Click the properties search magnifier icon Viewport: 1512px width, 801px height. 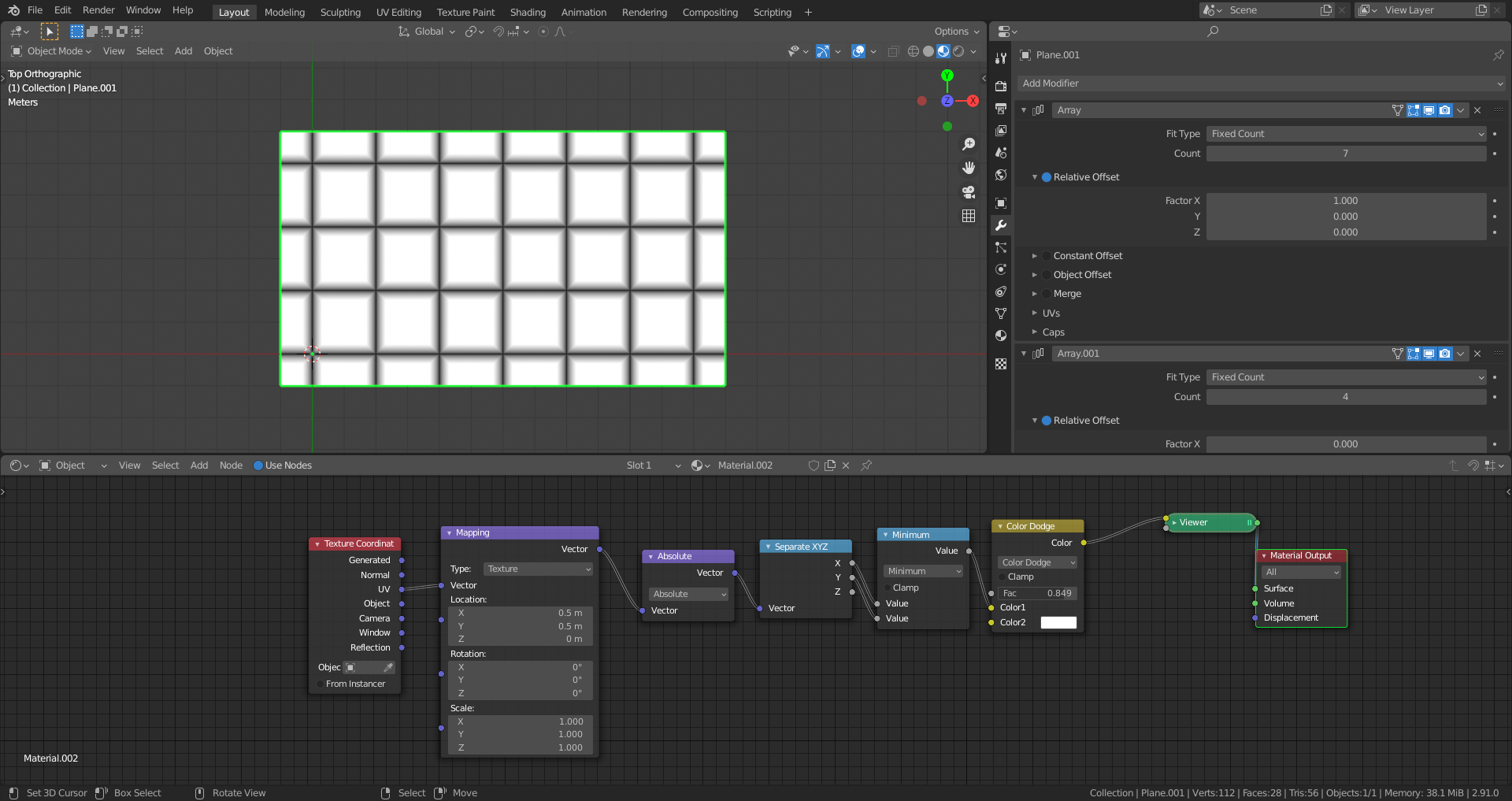click(1213, 32)
